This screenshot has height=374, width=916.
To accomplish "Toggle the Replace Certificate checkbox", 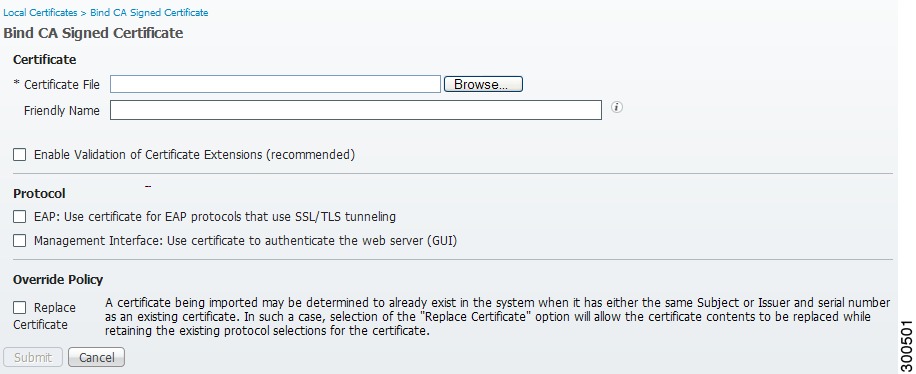I will [20, 307].
